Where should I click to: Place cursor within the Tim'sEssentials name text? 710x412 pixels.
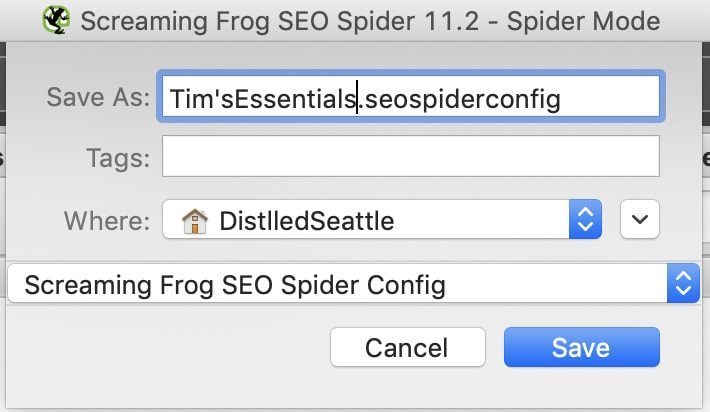click(263, 99)
